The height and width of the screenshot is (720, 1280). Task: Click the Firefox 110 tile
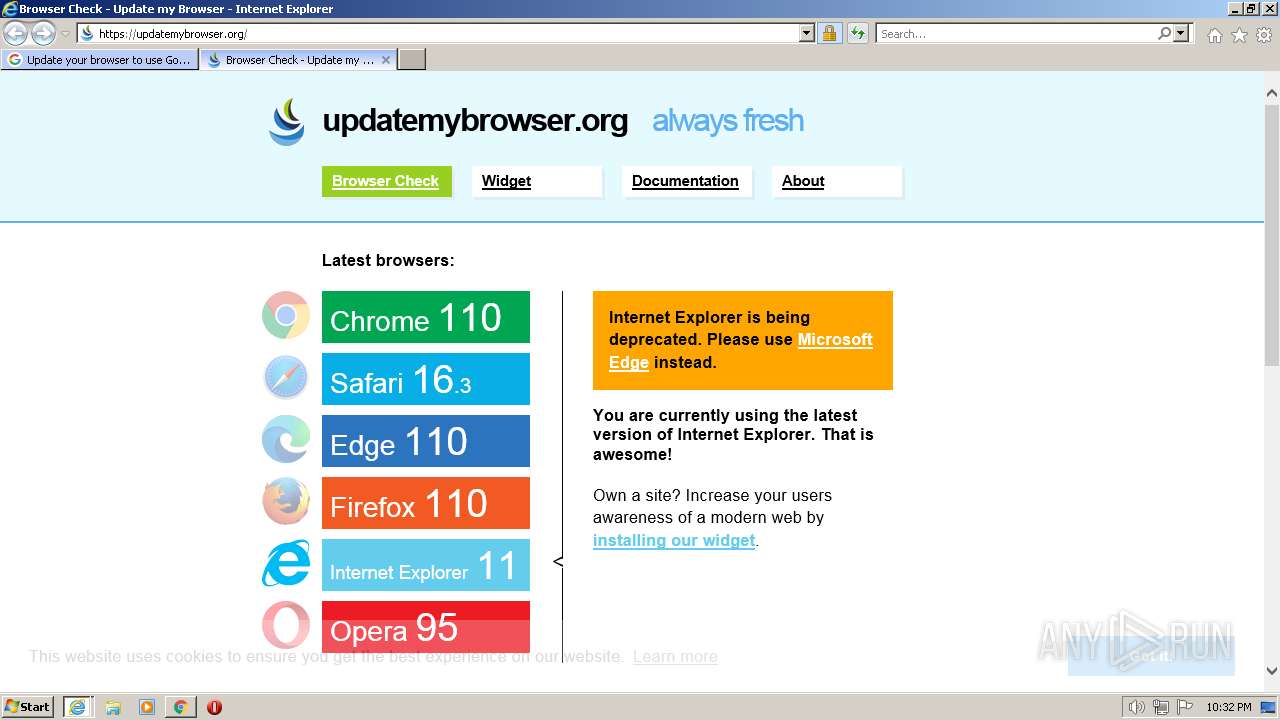[426, 503]
